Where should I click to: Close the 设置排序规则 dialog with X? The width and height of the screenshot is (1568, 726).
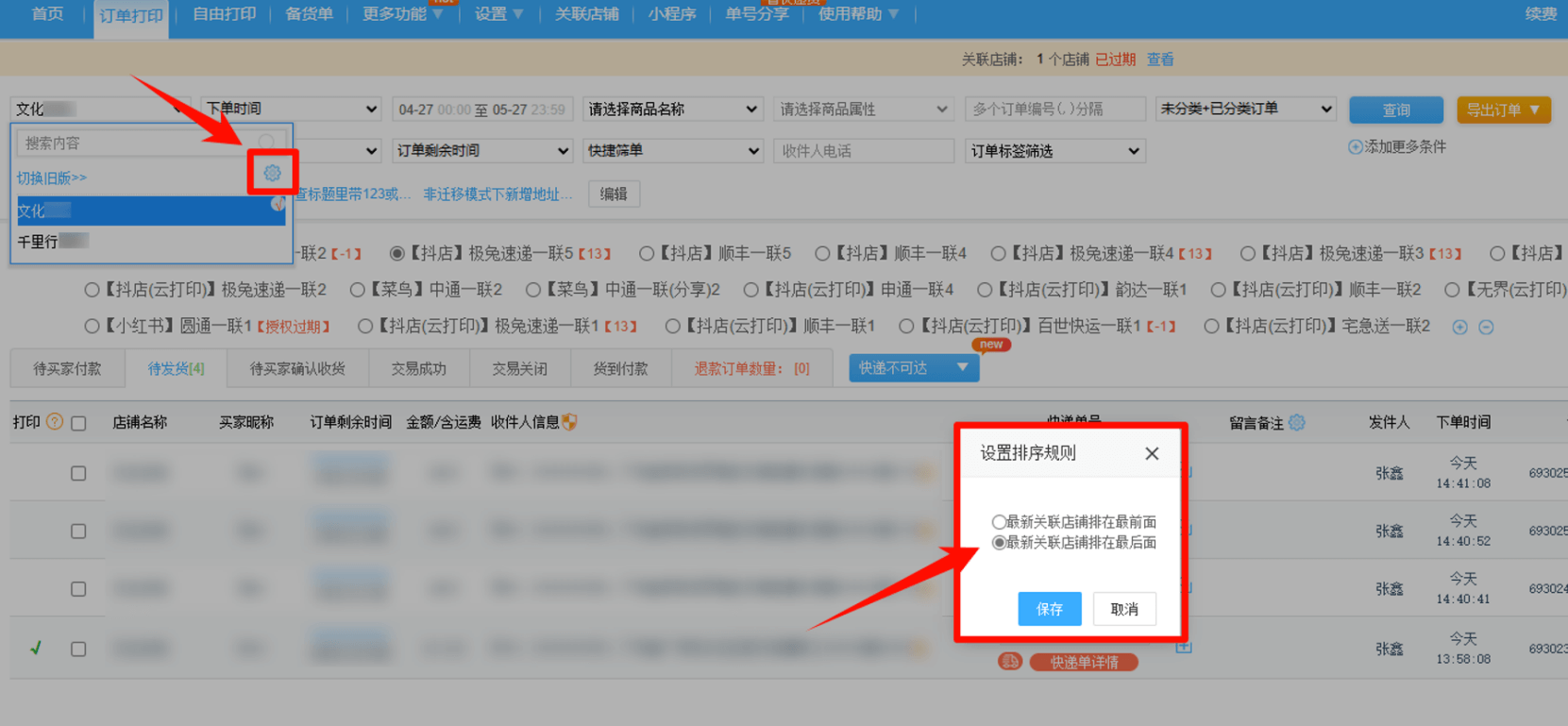(1152, 453)
